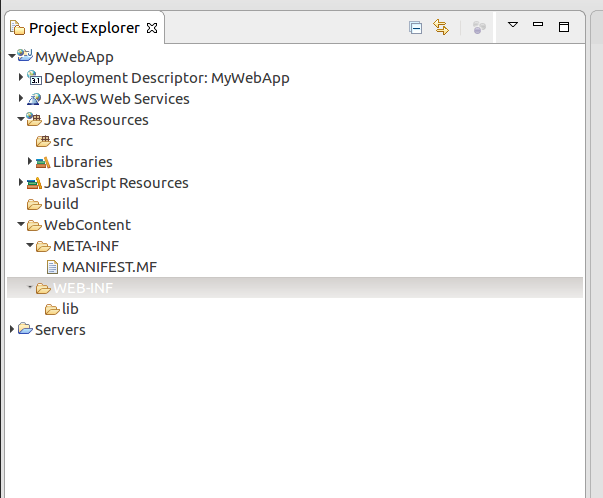Click the Libraries icon
This screenshot has height=498, width=603.
[x=43, y=162]
